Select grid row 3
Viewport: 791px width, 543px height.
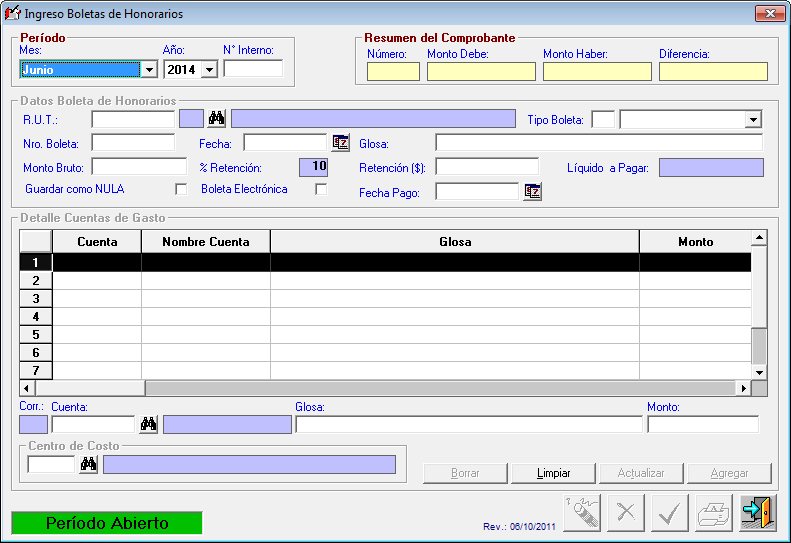point(385,298)
